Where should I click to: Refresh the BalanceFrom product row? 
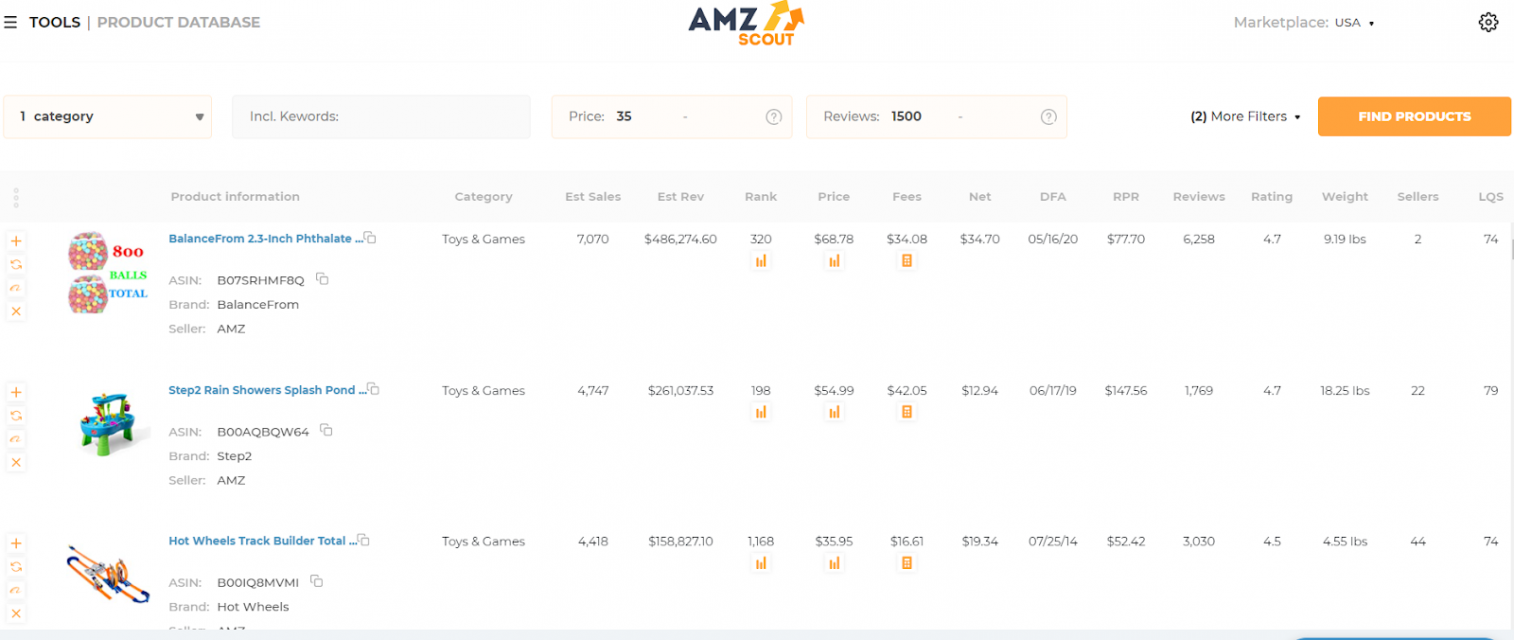tap(16, 264)
